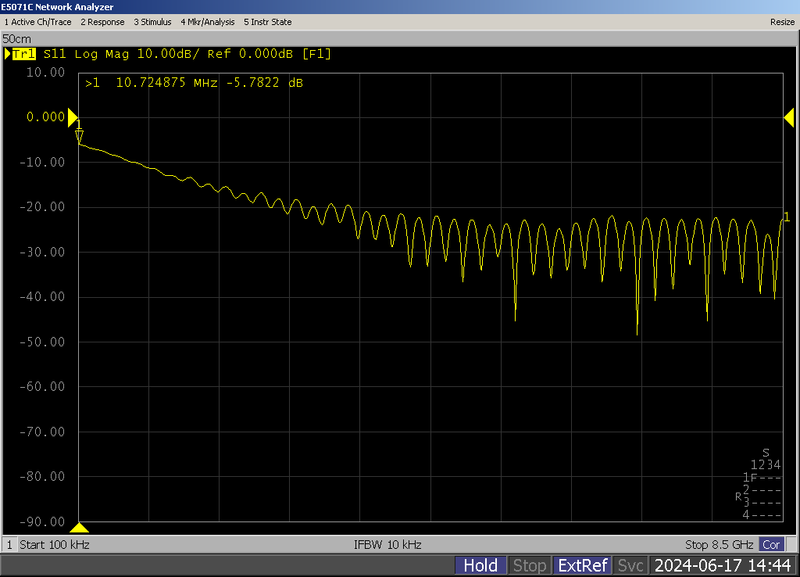Click the yellow stimulus marker triangle at bottom
The height and width of the screenshot is (577, 800).
click(x=80, y=527)
